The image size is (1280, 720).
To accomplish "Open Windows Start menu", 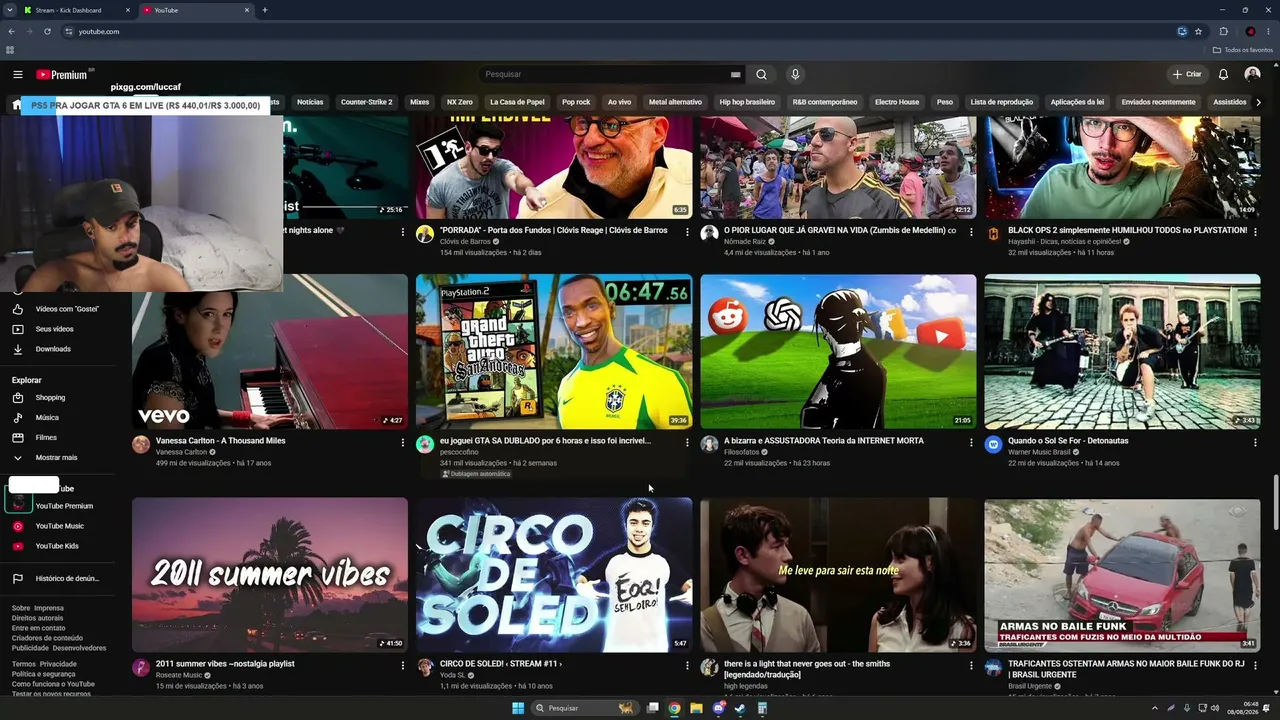I will tap(518, 708).
